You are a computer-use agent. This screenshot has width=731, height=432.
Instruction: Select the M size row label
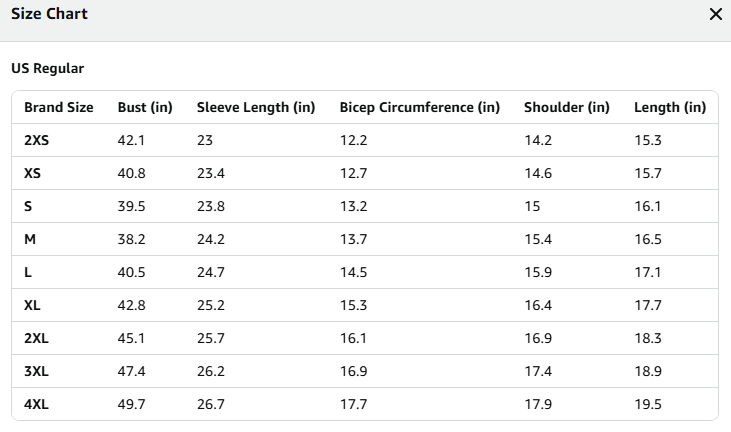point(30,239)
